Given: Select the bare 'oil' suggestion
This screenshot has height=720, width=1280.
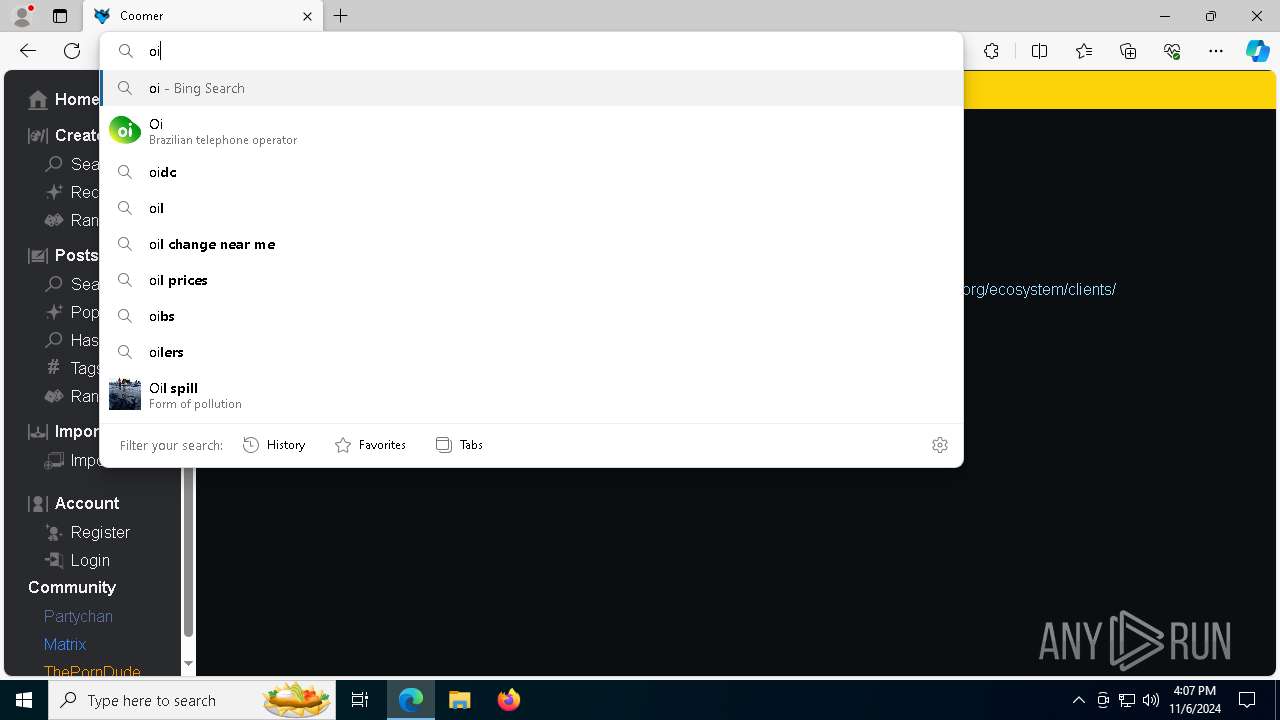Looking at the screenshot, I should pos(531,208).
